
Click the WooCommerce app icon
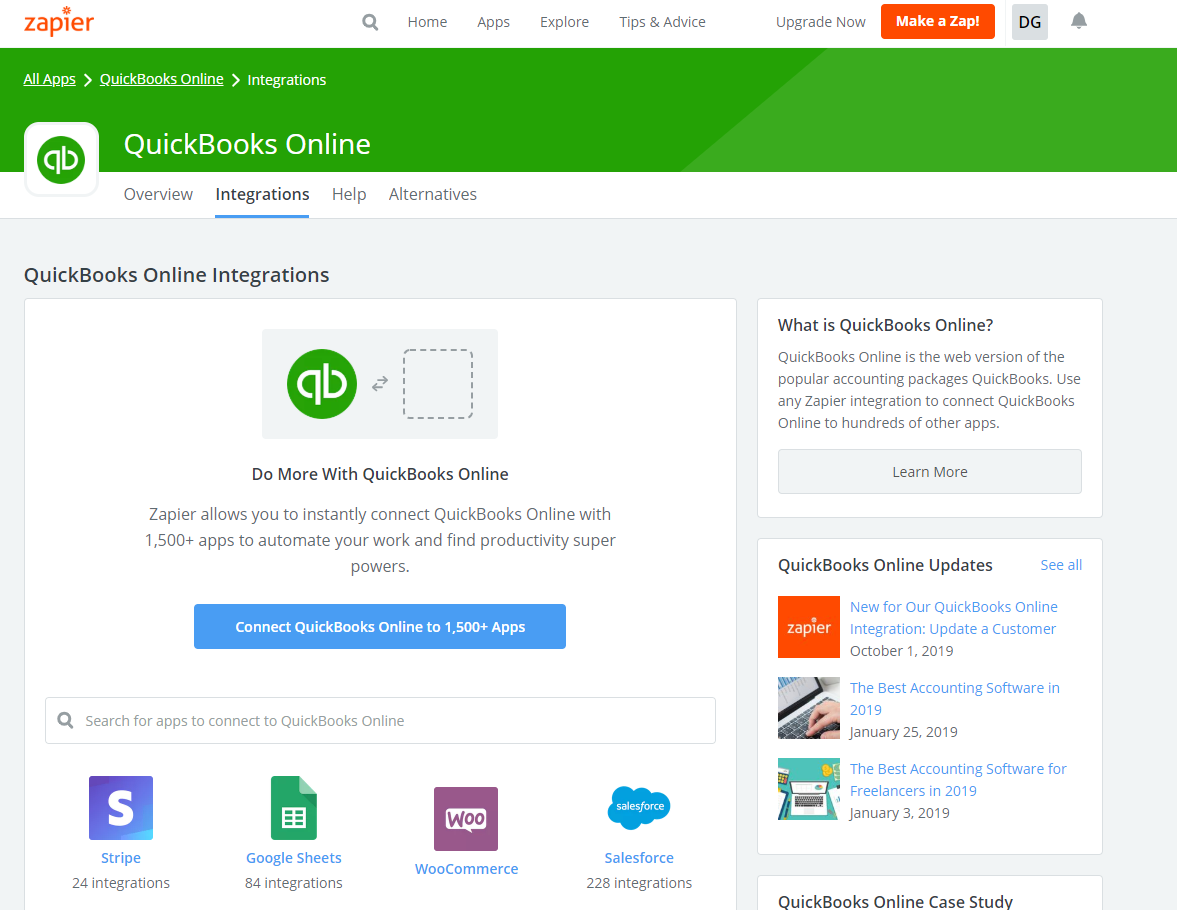point(466,819)
